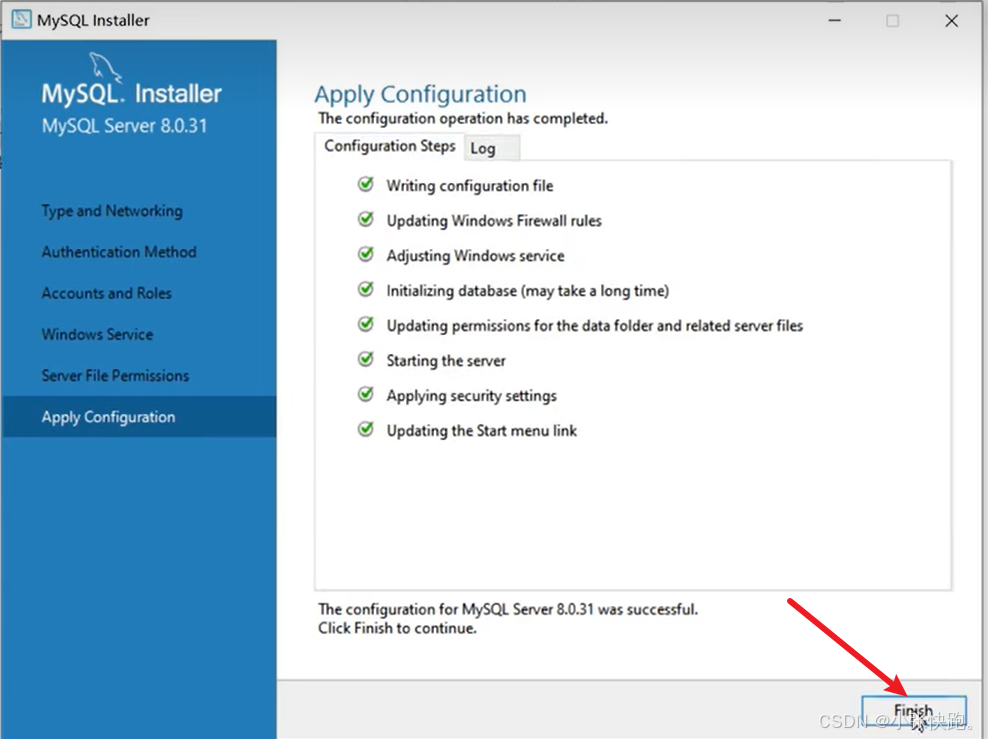Click the MySQL Installer title bar icon

(21, 20)
